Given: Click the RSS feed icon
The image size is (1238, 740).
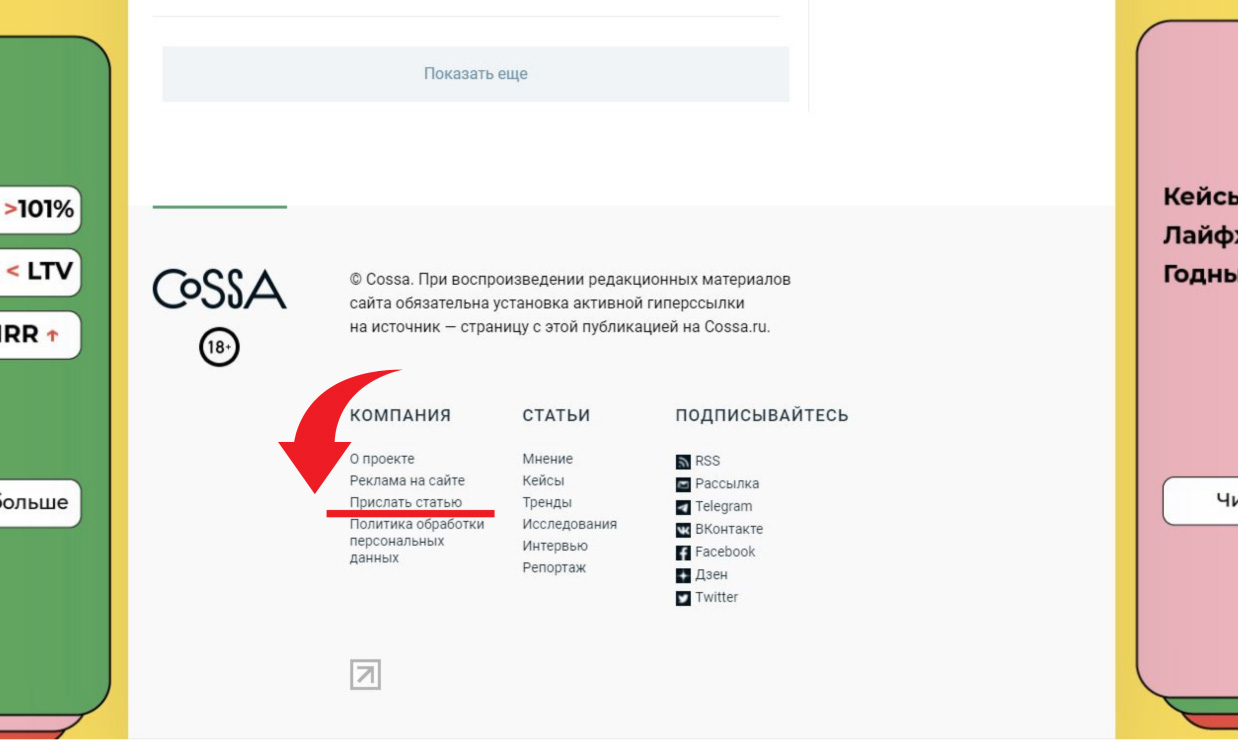Looking at the screenshot, I should (683, 462).
